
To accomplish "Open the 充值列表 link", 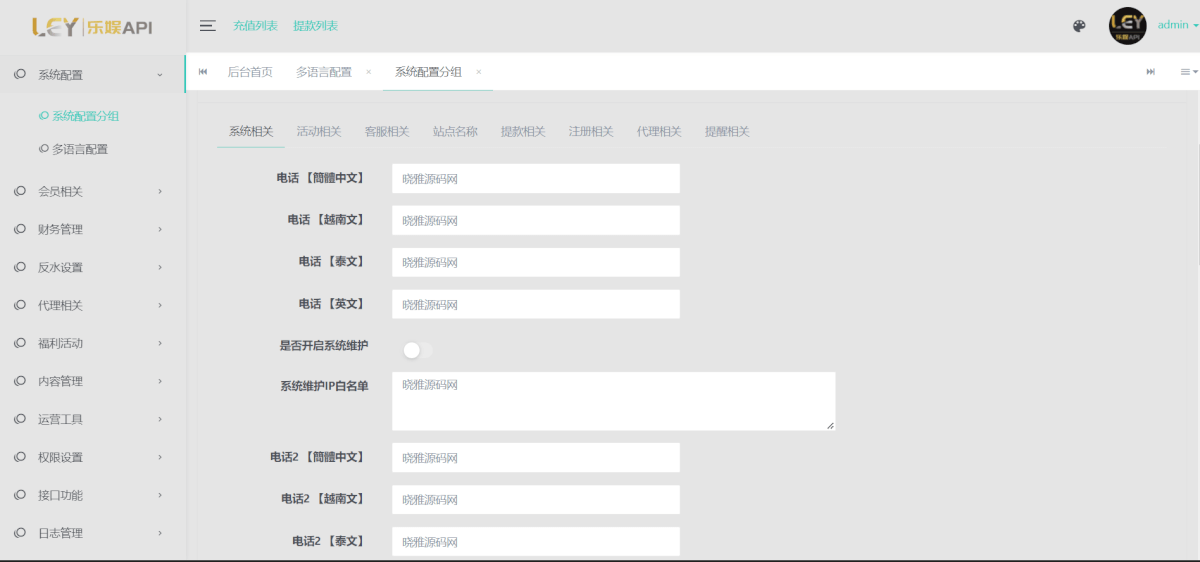I will click(255, 26).
